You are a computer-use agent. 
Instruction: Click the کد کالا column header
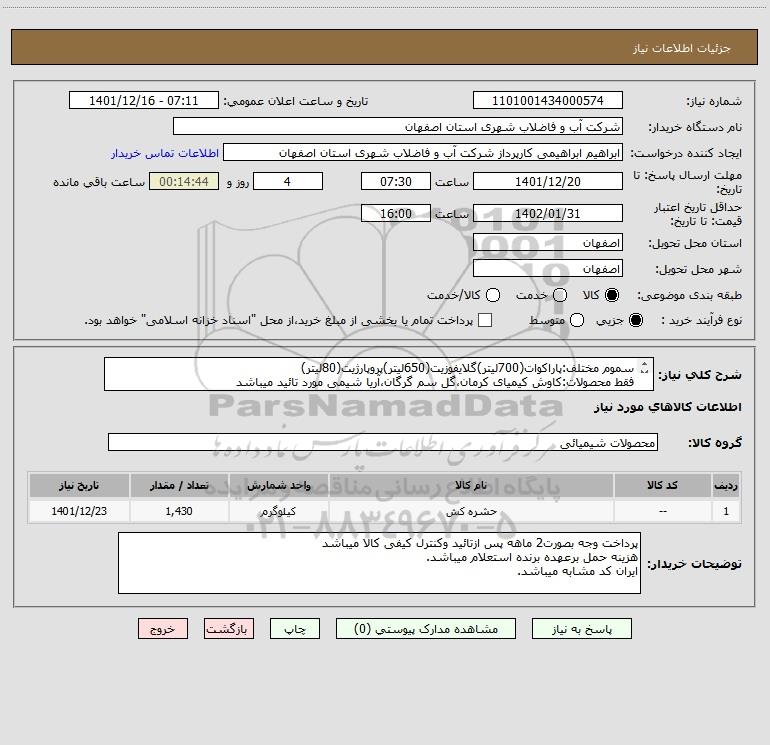pyautogui.click(x=662, y=486)
